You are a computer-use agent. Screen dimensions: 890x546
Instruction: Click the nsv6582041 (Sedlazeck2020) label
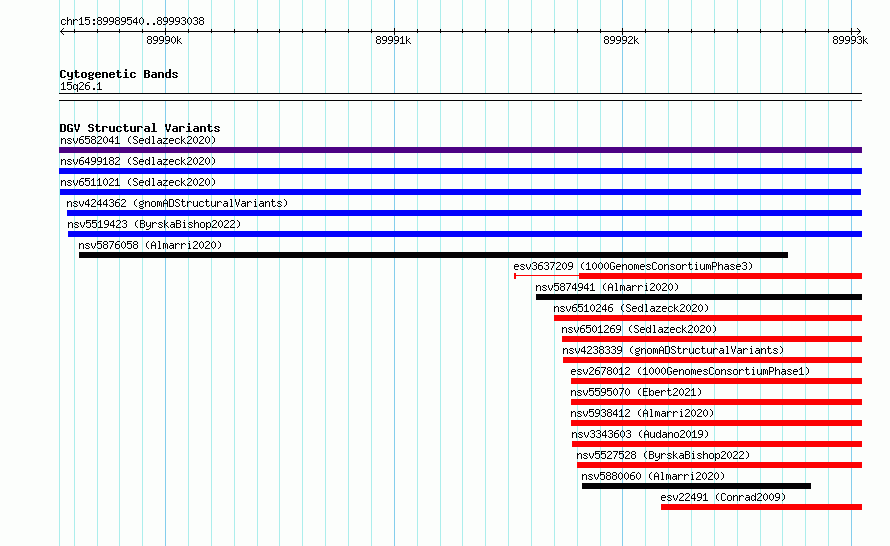pyautogui.click(x=138, y=140)
